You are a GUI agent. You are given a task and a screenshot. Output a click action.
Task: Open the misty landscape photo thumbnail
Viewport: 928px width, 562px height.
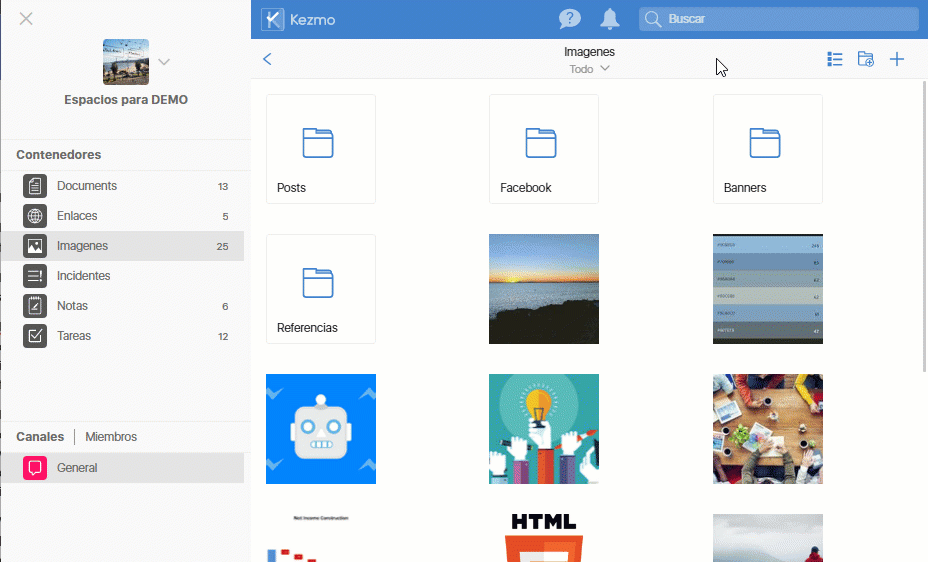tap(768, 538)
